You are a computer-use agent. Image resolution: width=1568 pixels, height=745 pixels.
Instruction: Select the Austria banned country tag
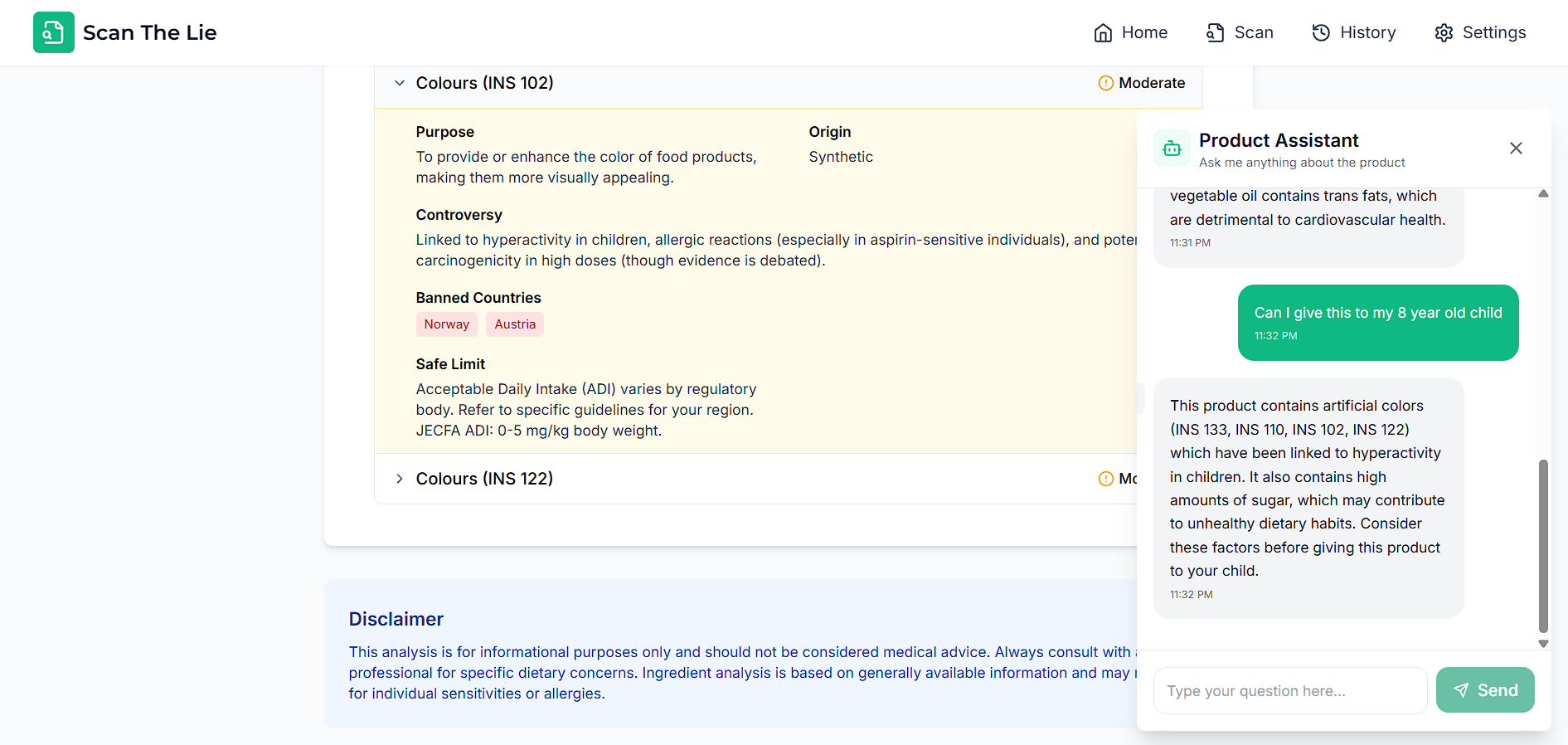pos(515,324)
